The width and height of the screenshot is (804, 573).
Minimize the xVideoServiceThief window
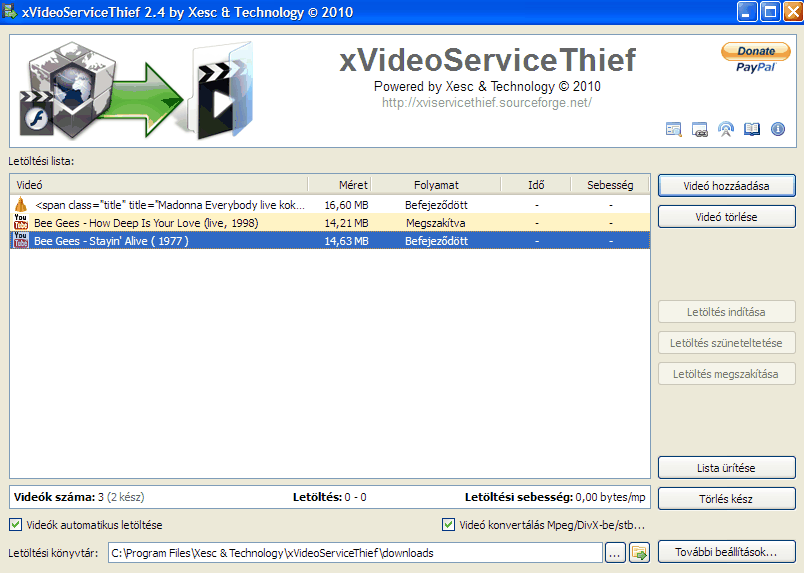tap(746, 11)
